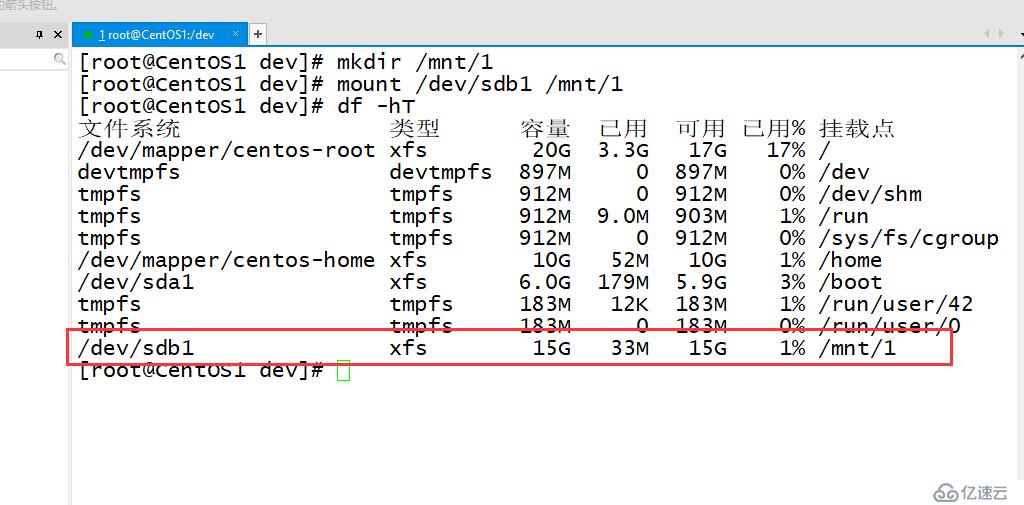The height and width of the screenshot is (505, 1024).
Task: Click the 'df -hT' command text
Action: click(376, 106)
